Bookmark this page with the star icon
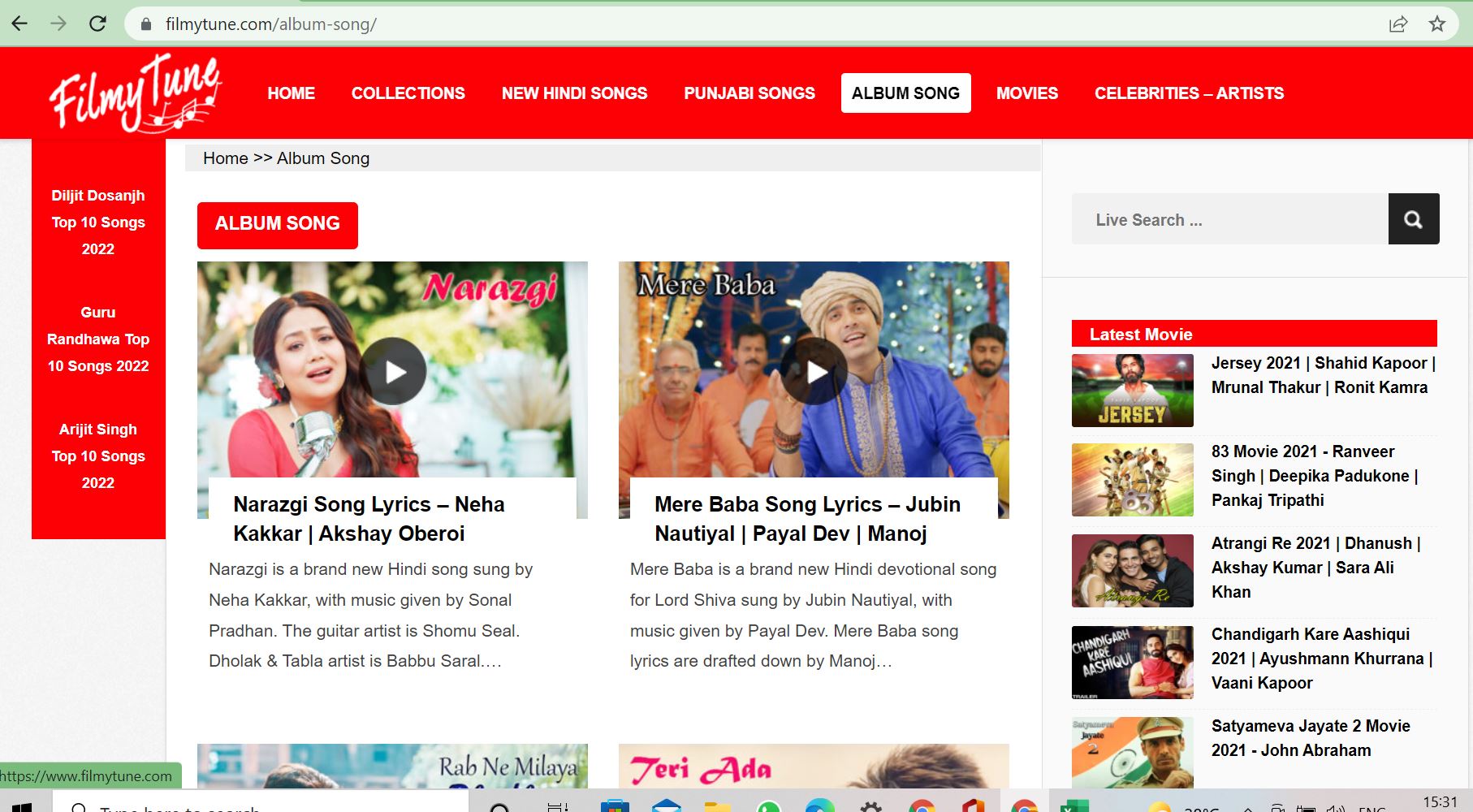The image size is (1473, 812). [1437, 24]
